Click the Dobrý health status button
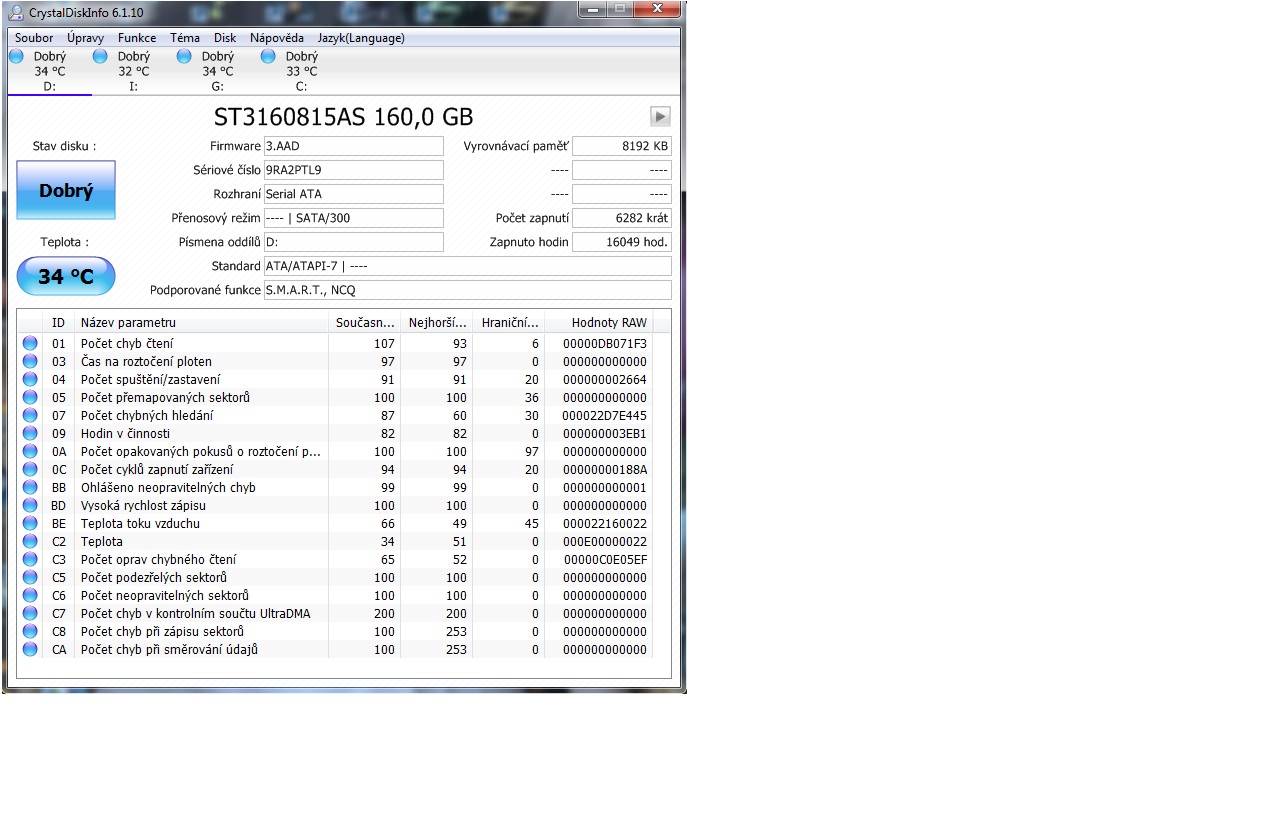Screen dimensions: 1274x826 click(66, 190)
